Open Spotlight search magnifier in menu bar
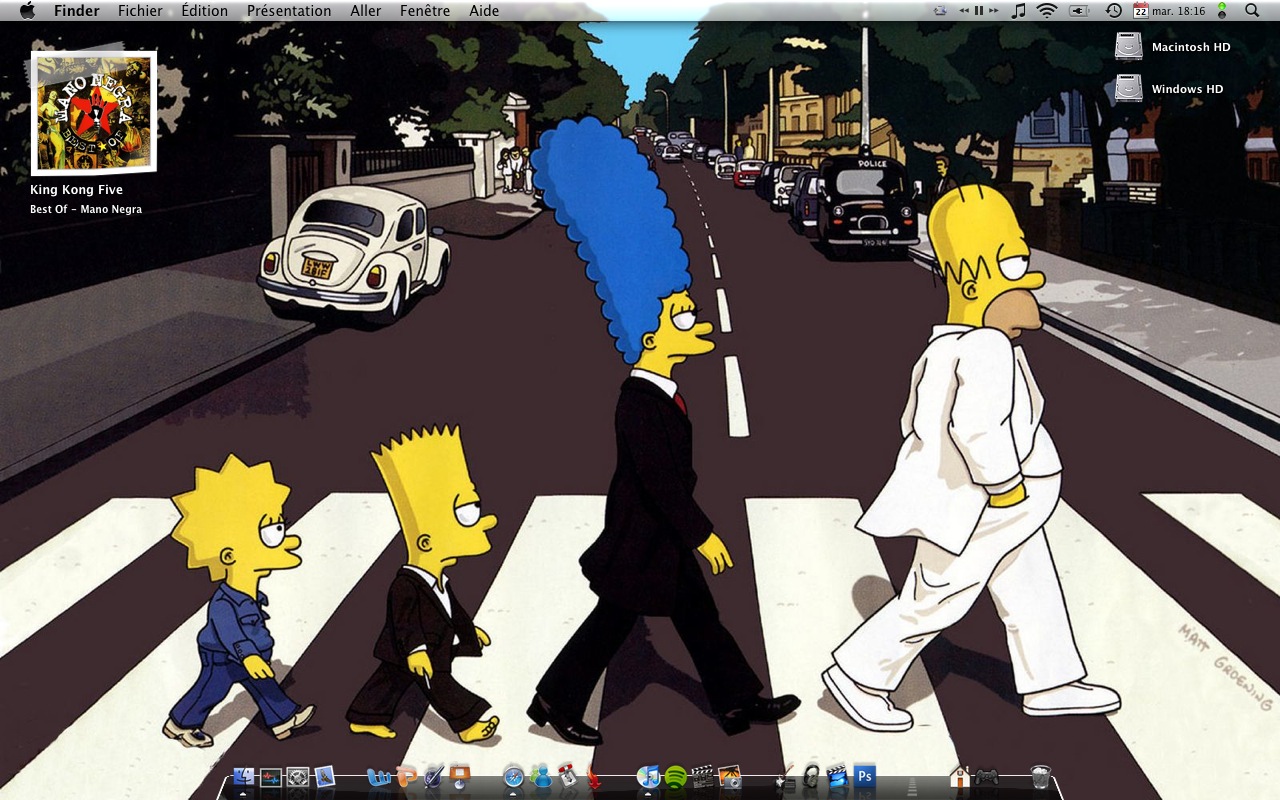Image resolution: width=1280 pixels, height=800 pixels. (1252, 10)
